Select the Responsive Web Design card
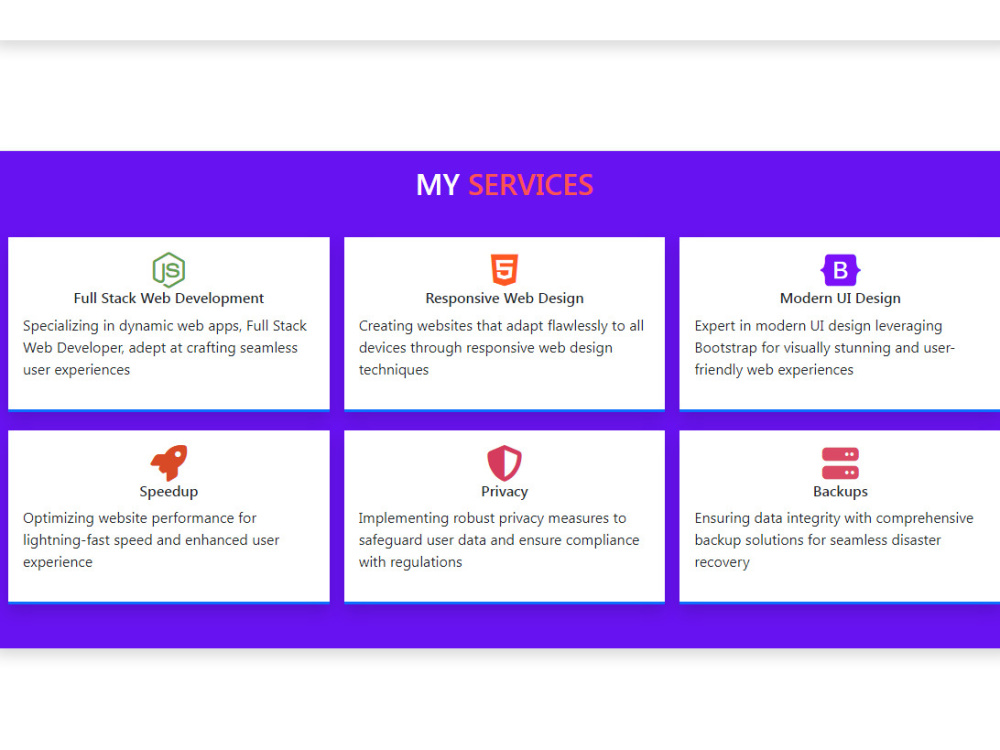 504,322
